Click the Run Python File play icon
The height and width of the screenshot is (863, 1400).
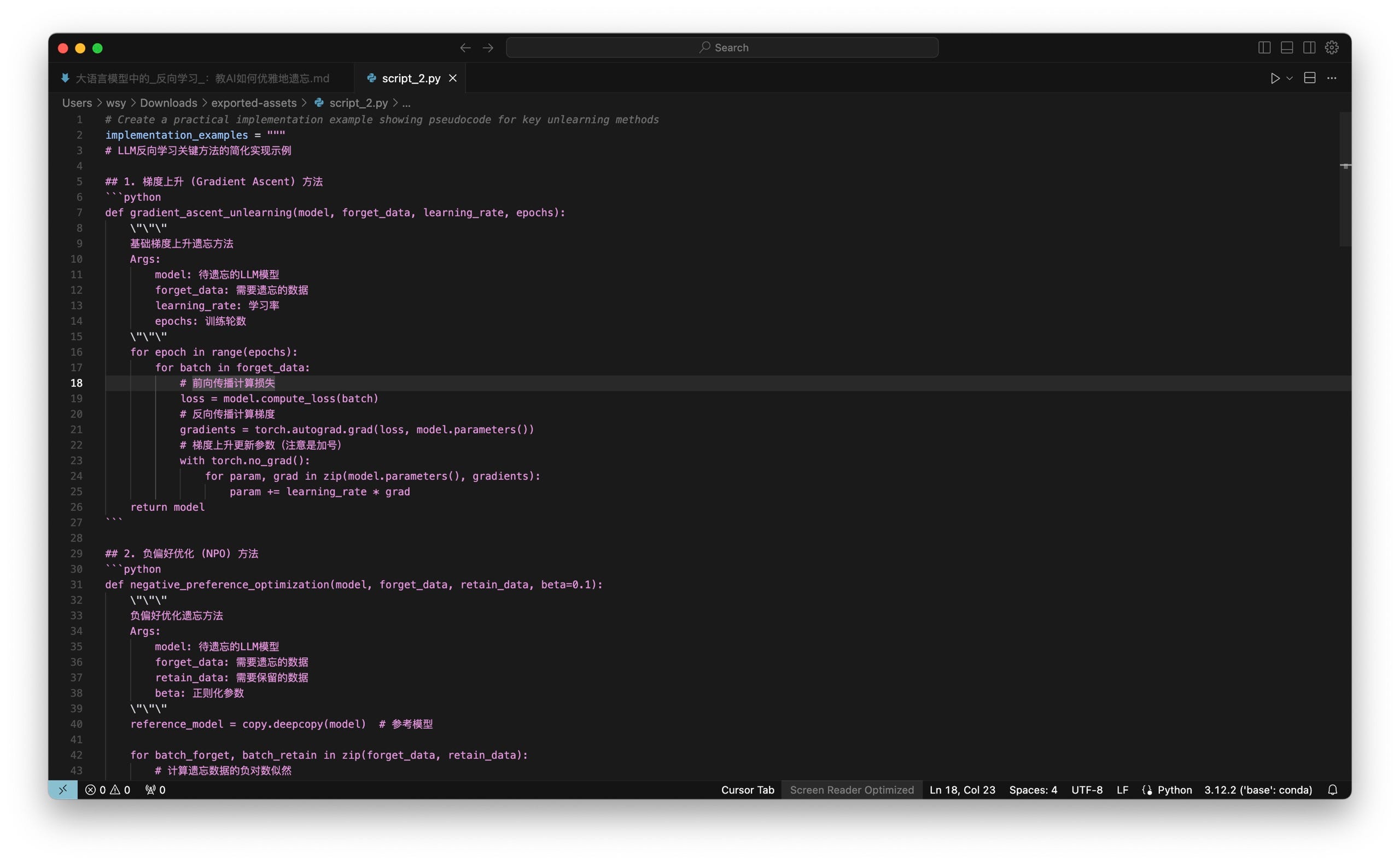pyautogui.click(x=1274, y=78)
